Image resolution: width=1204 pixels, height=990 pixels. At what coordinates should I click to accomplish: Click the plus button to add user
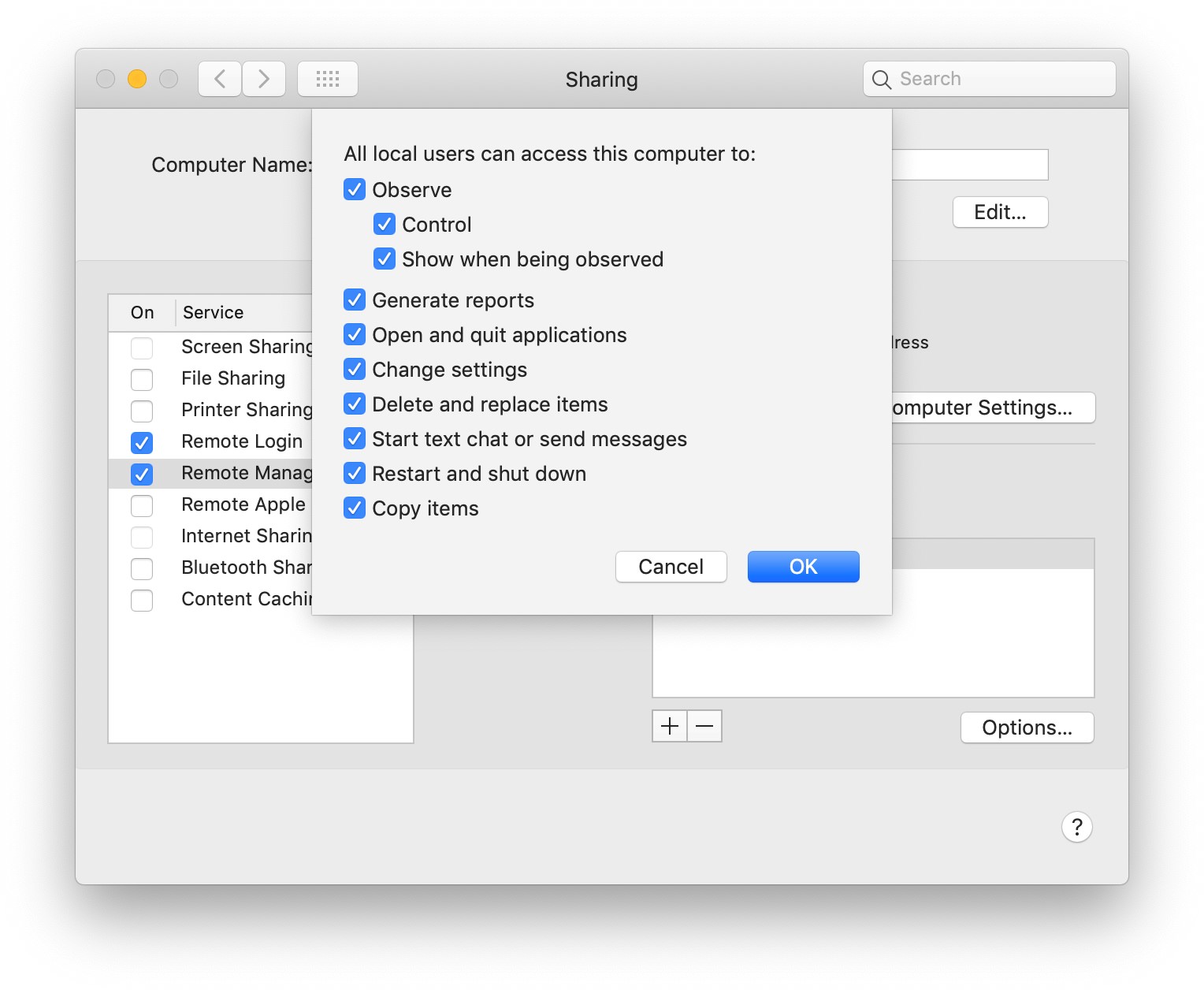670,726
